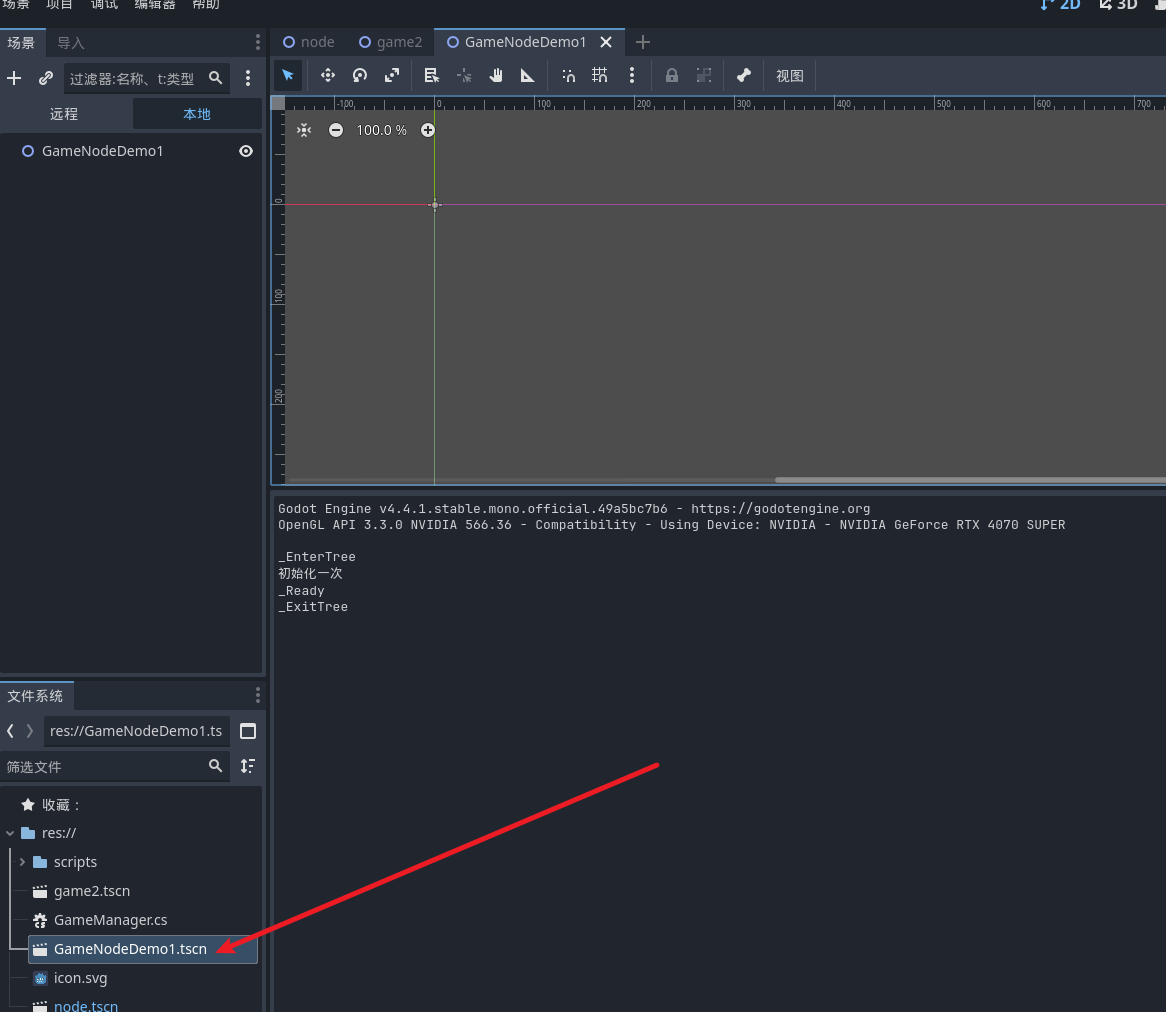
Task: Activate the Move Mode tool
Action: pyautogui.click(x=327, y=75)
